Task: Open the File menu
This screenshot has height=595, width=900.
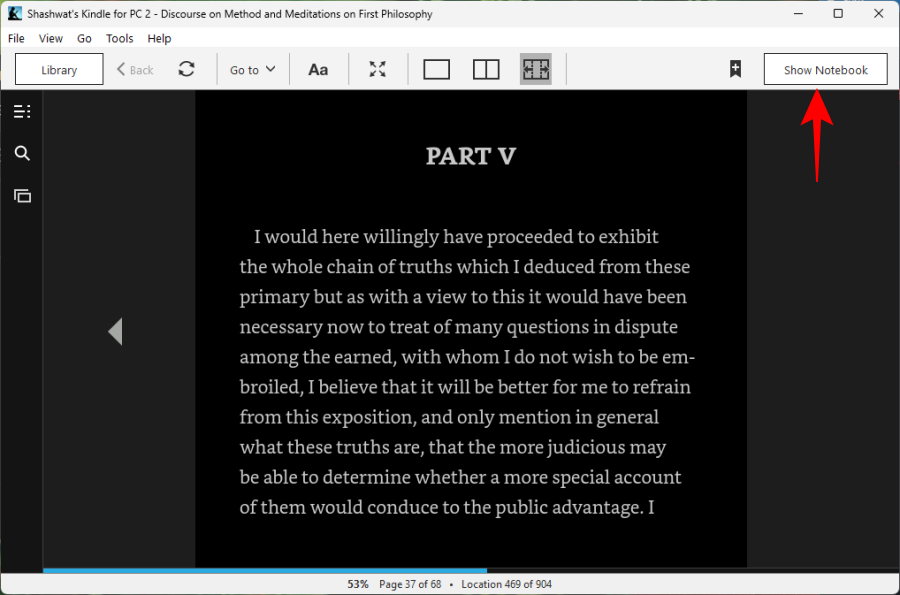Action: click(16, 38)
